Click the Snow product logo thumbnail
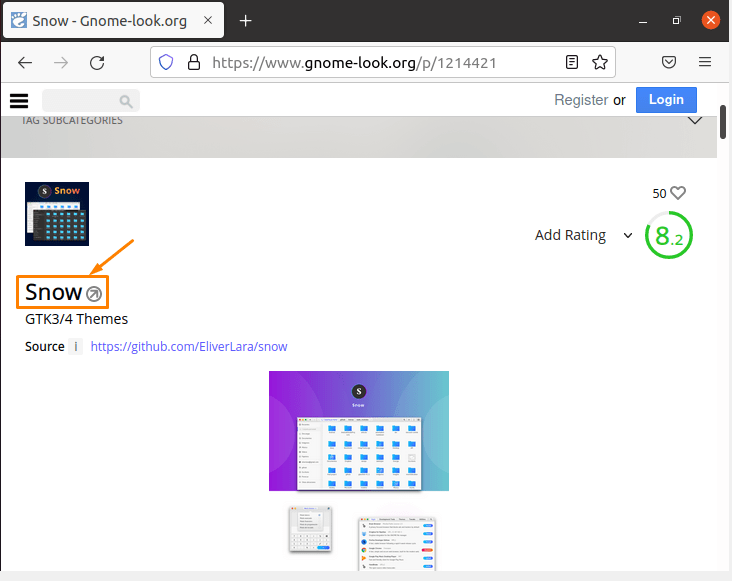Screen dimensions: 732x581 [x=57, y=214]
